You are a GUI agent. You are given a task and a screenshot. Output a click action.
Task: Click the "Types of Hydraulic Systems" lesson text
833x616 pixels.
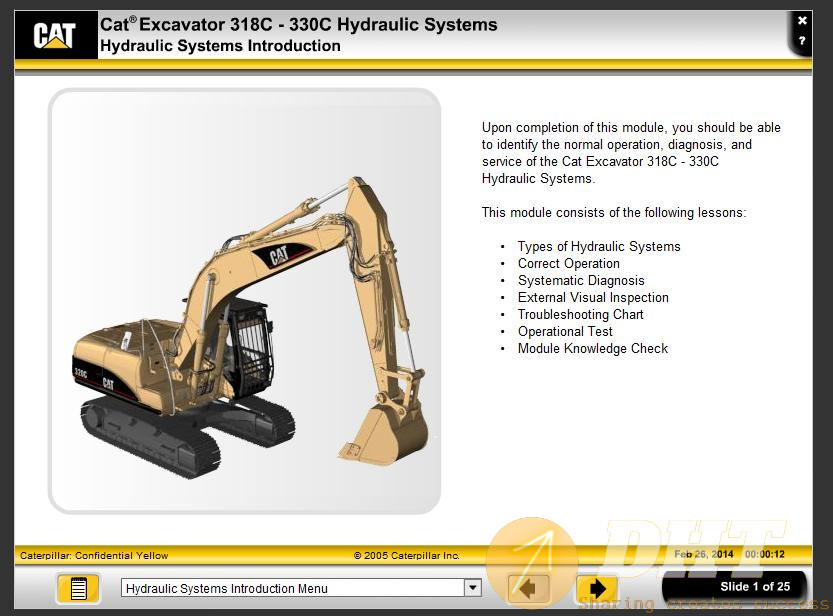click(x=599, y=246)
